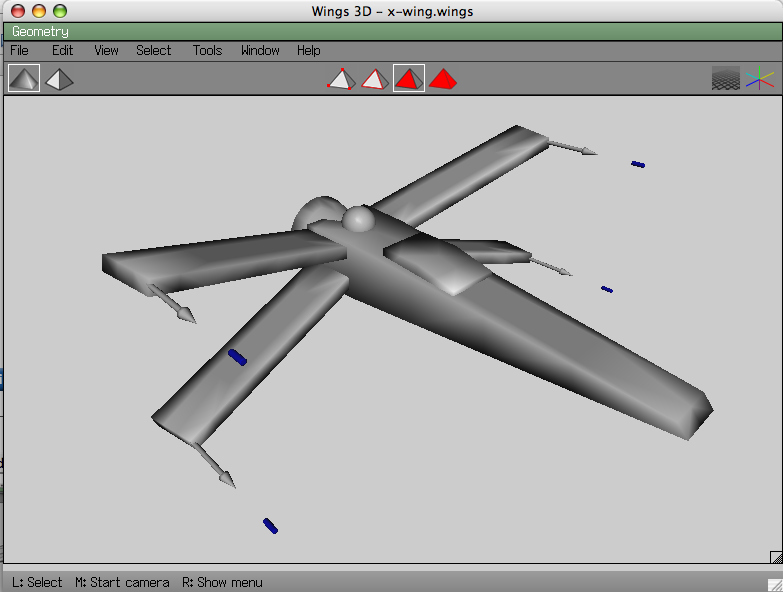Click the green zoom window button
783x592 pixels.
(60, 11)
